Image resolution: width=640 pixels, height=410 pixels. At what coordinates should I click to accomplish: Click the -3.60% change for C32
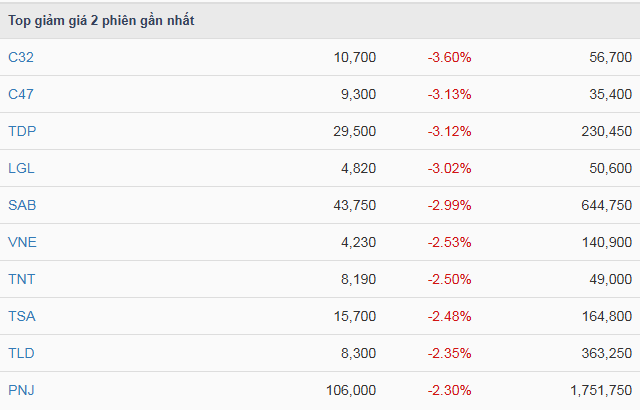[449, 57]
